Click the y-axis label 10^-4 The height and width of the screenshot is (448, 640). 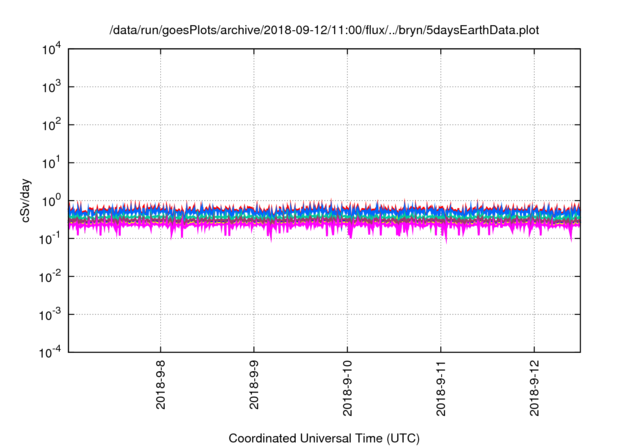click(x=51, y=352)
